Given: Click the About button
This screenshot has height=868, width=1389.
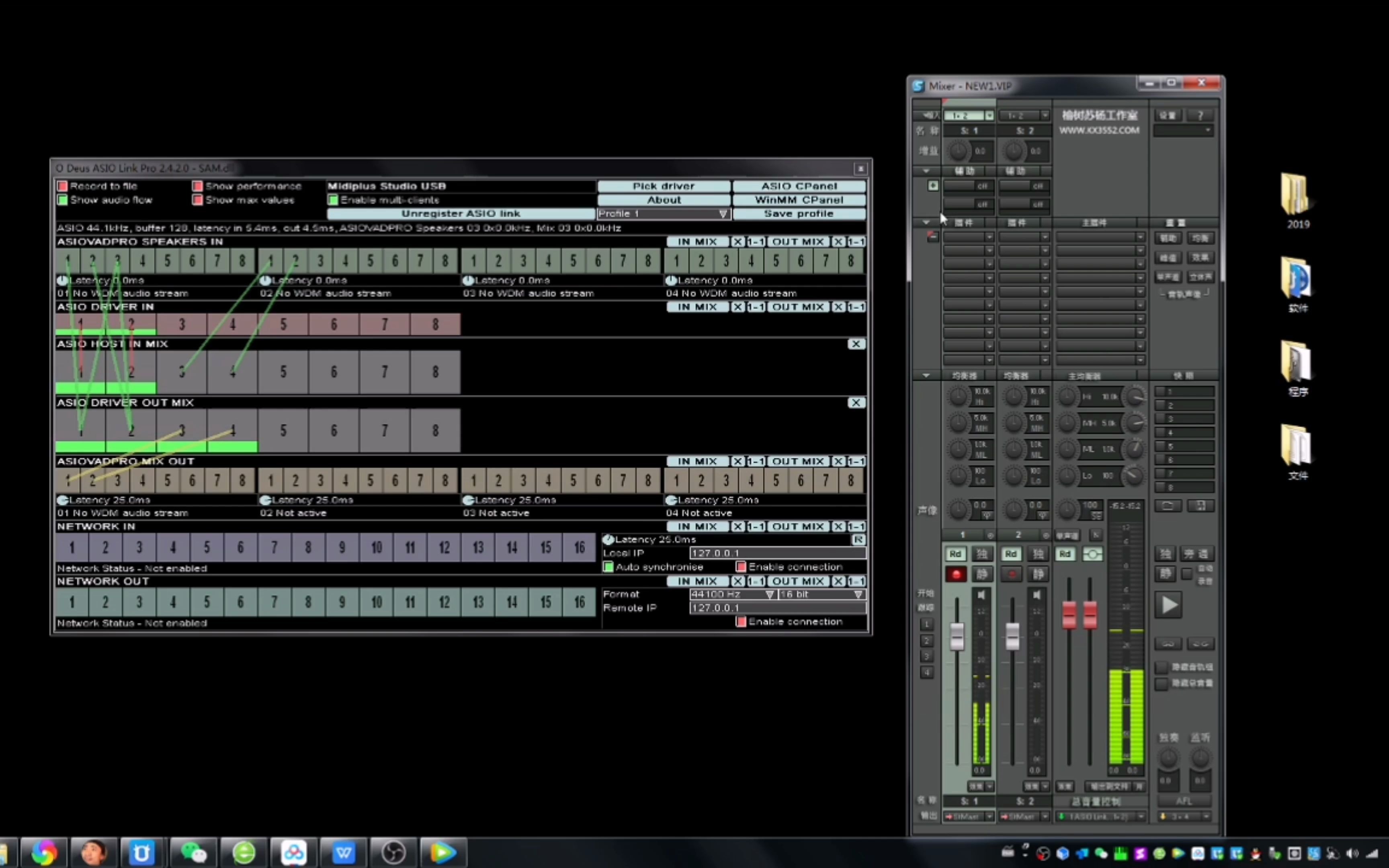Looking at the screenshot, I should pos(664,200).
